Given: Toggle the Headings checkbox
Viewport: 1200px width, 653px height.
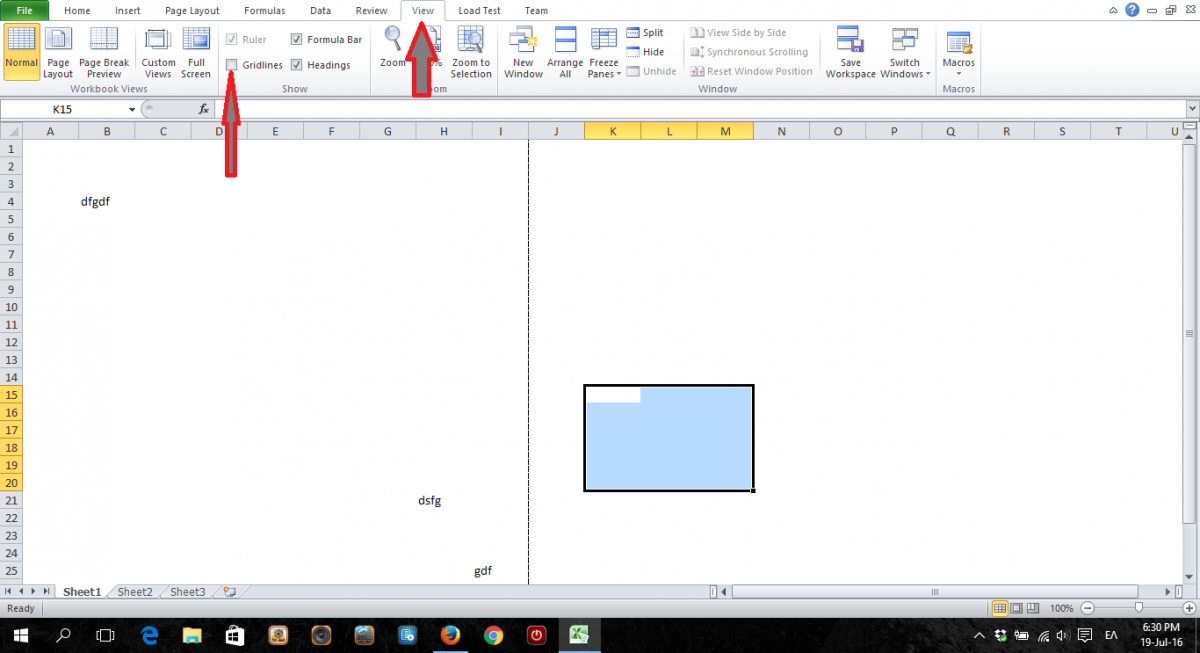Looking at the screenshot, I should (297, 65).
